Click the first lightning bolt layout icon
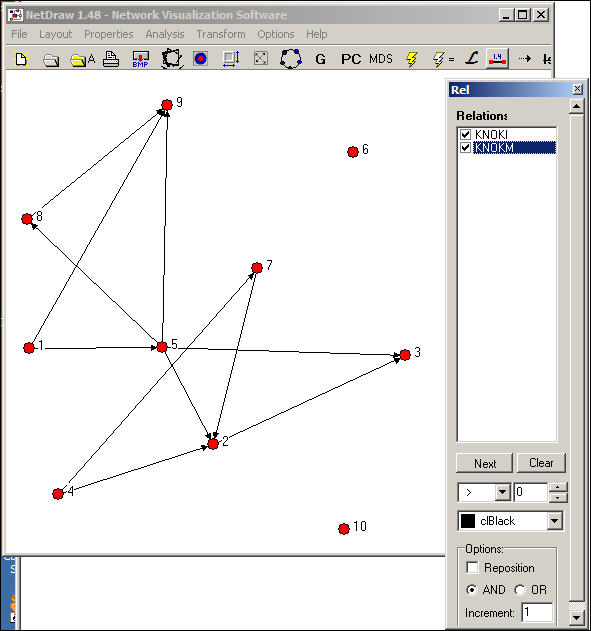 411,59
